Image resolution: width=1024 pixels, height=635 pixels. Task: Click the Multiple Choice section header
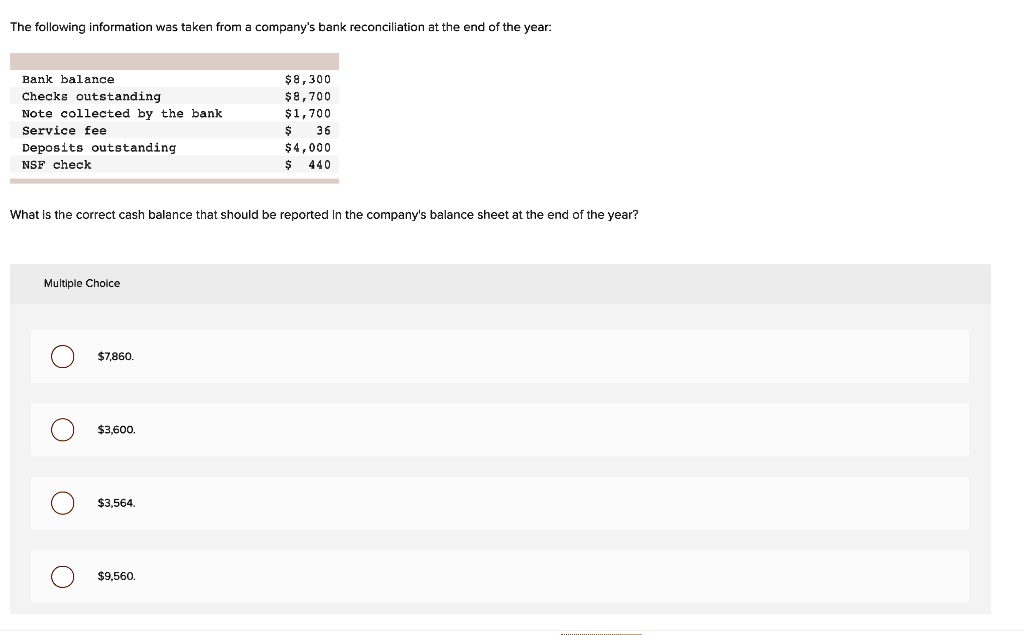point(82,283)
